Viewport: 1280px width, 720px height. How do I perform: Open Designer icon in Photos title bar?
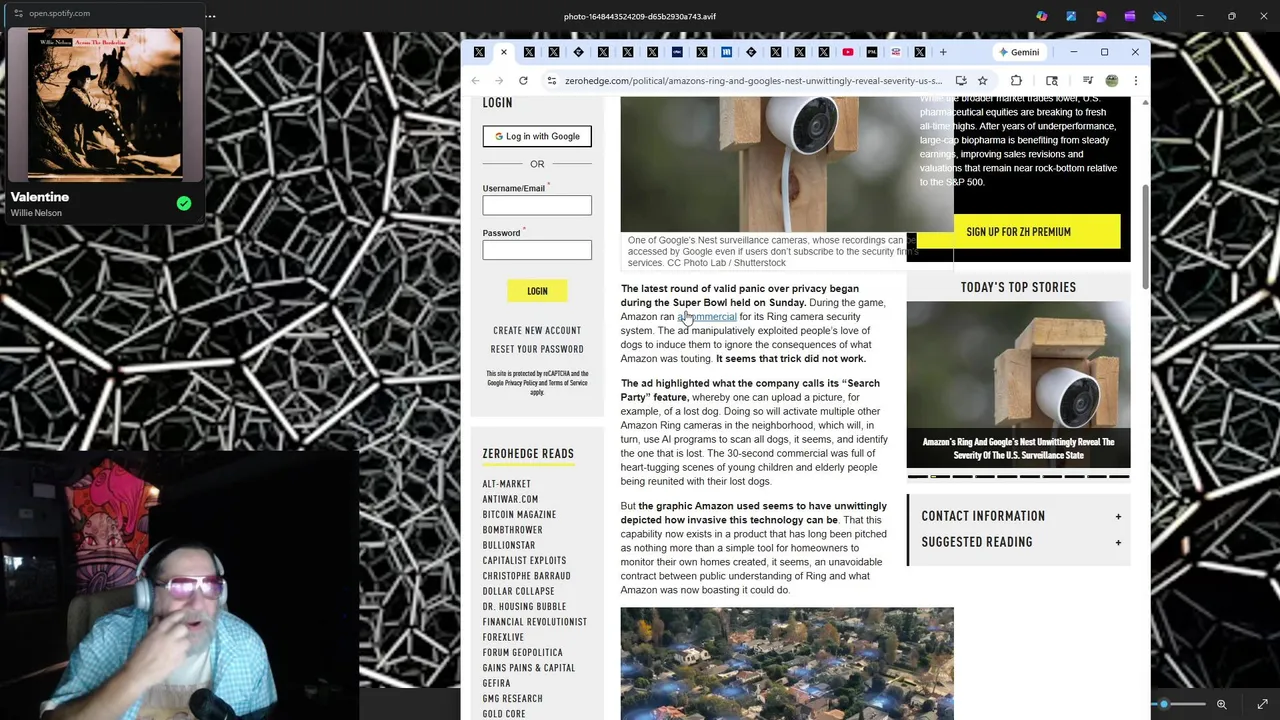(x=1101, y=16)
